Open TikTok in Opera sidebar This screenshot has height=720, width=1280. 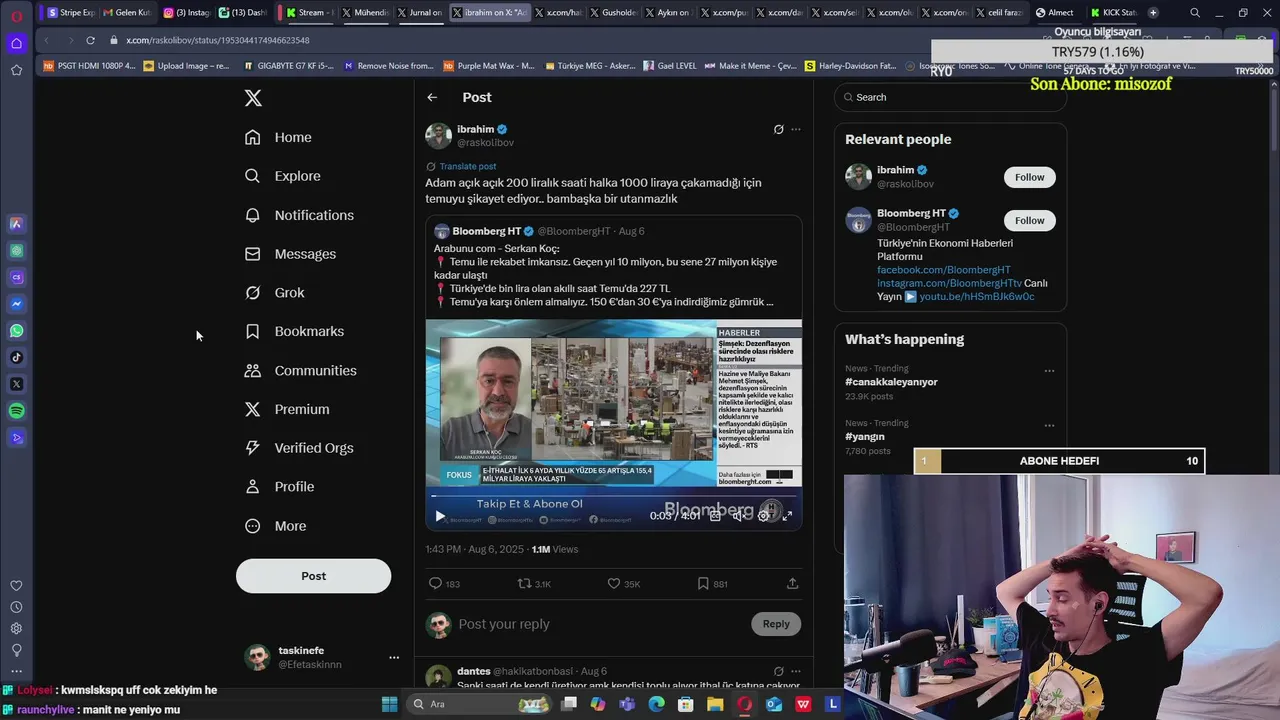pyautogui.click(x=16, y=358)
